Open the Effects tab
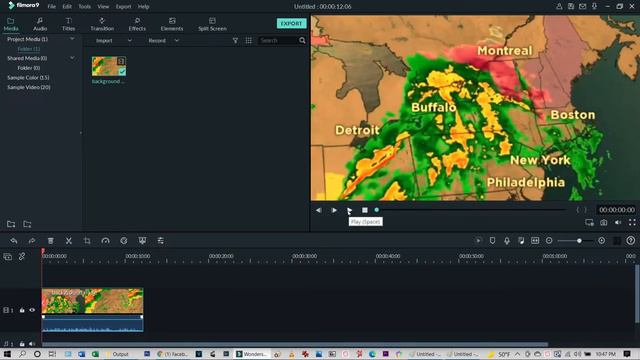Screen dimensions: 640x360 pyautogui.click(x=137, y=24)
